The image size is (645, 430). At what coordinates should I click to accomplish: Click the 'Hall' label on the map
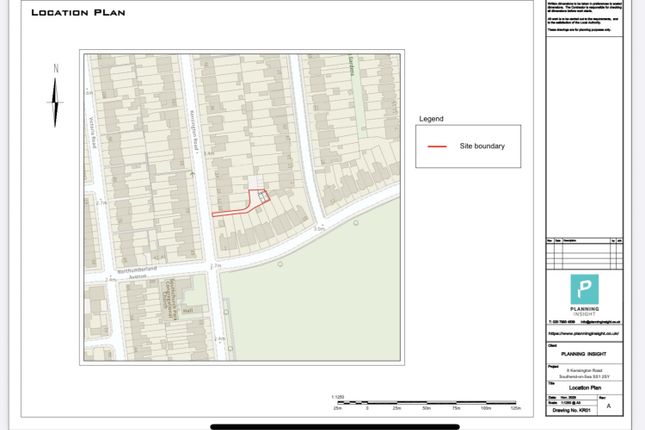tap(188, 310)
